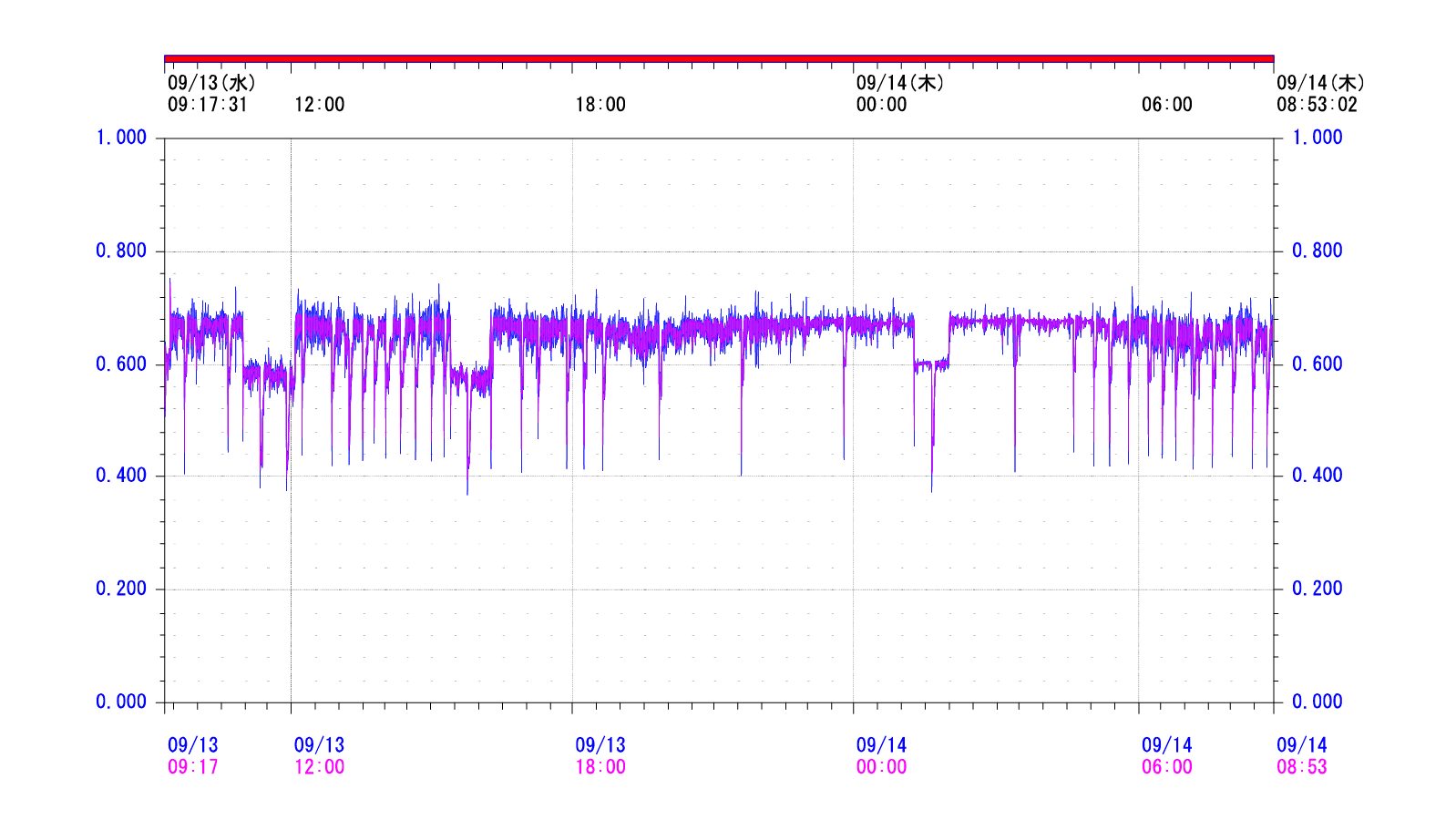Image resolution: width=1456 pixels, height=820 pixels.
Task: Click the blue 09/14 date above magenta 00:00
Action: (881, 745)
